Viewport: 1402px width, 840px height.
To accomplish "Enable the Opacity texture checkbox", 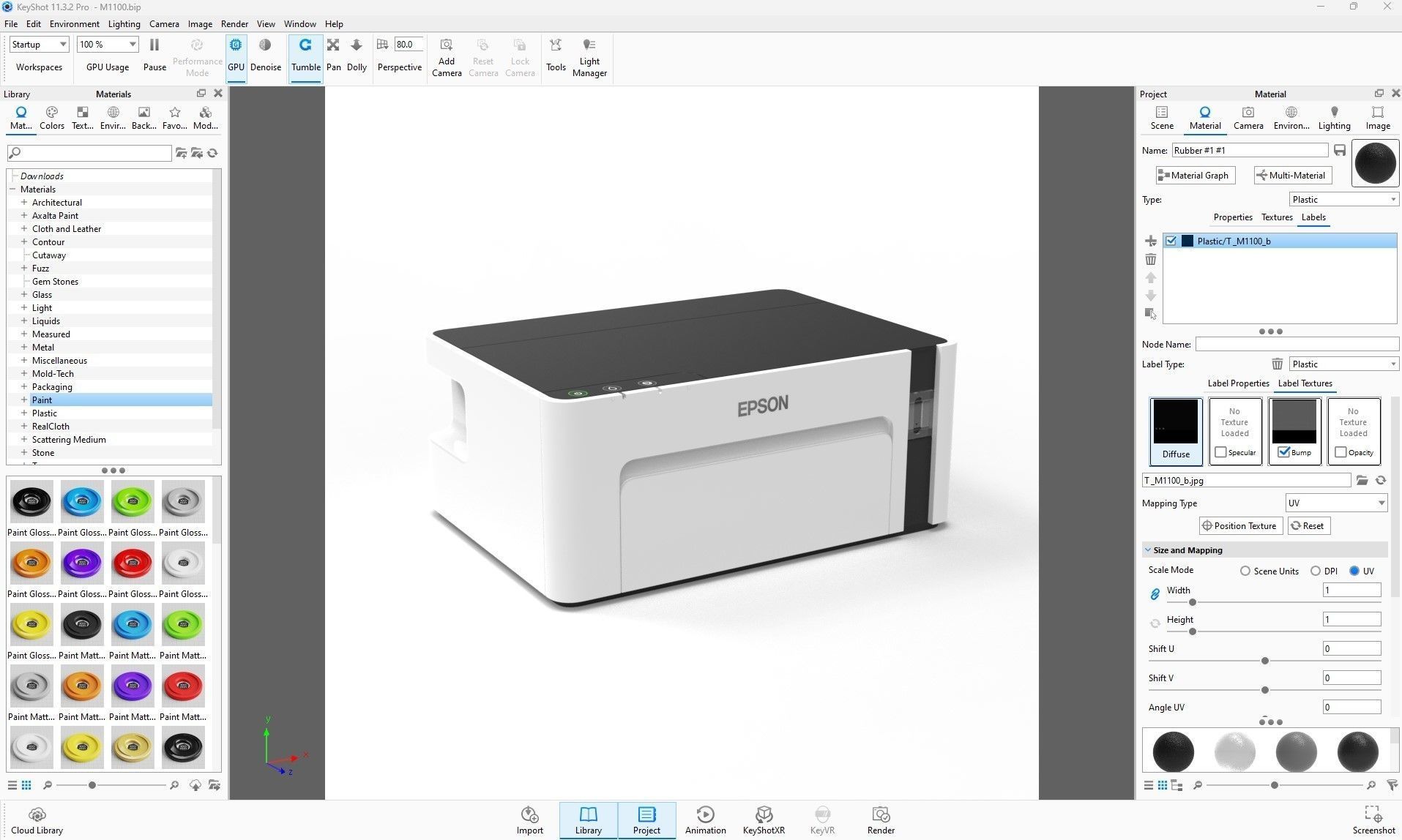I will (x=1341, y=452).
